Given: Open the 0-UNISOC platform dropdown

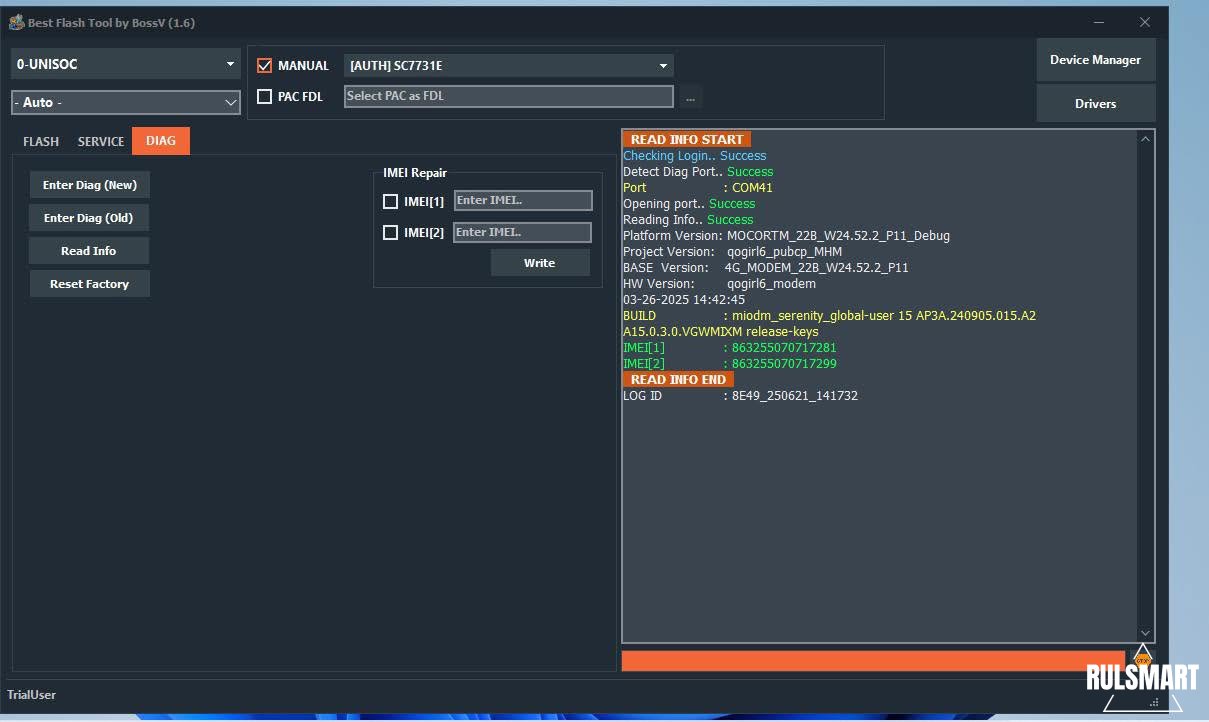Looking at the screenshot, I should coord(126,64).
